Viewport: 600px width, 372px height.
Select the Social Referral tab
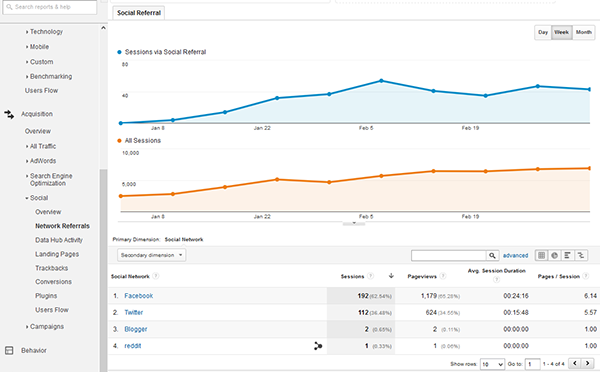tap(139, 13)
